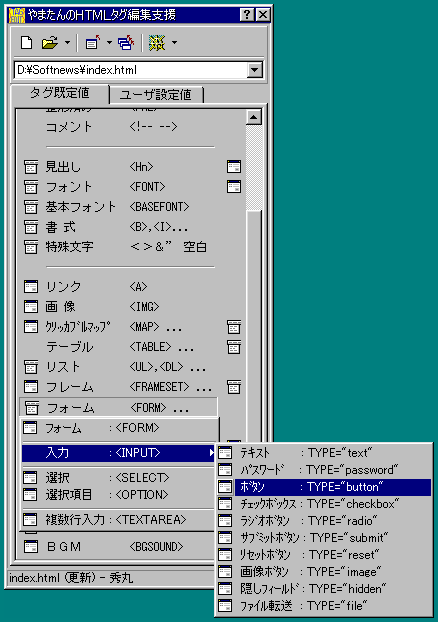Choose ボタン TYPE="button" submenu item
438x622 pixels.
click(324, 487)
